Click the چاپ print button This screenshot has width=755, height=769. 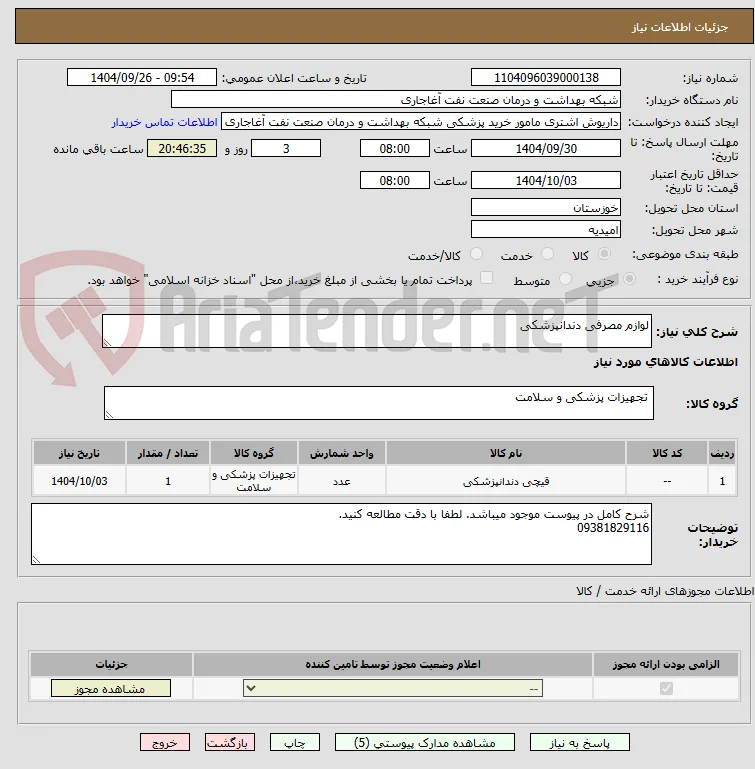[294, 743]
